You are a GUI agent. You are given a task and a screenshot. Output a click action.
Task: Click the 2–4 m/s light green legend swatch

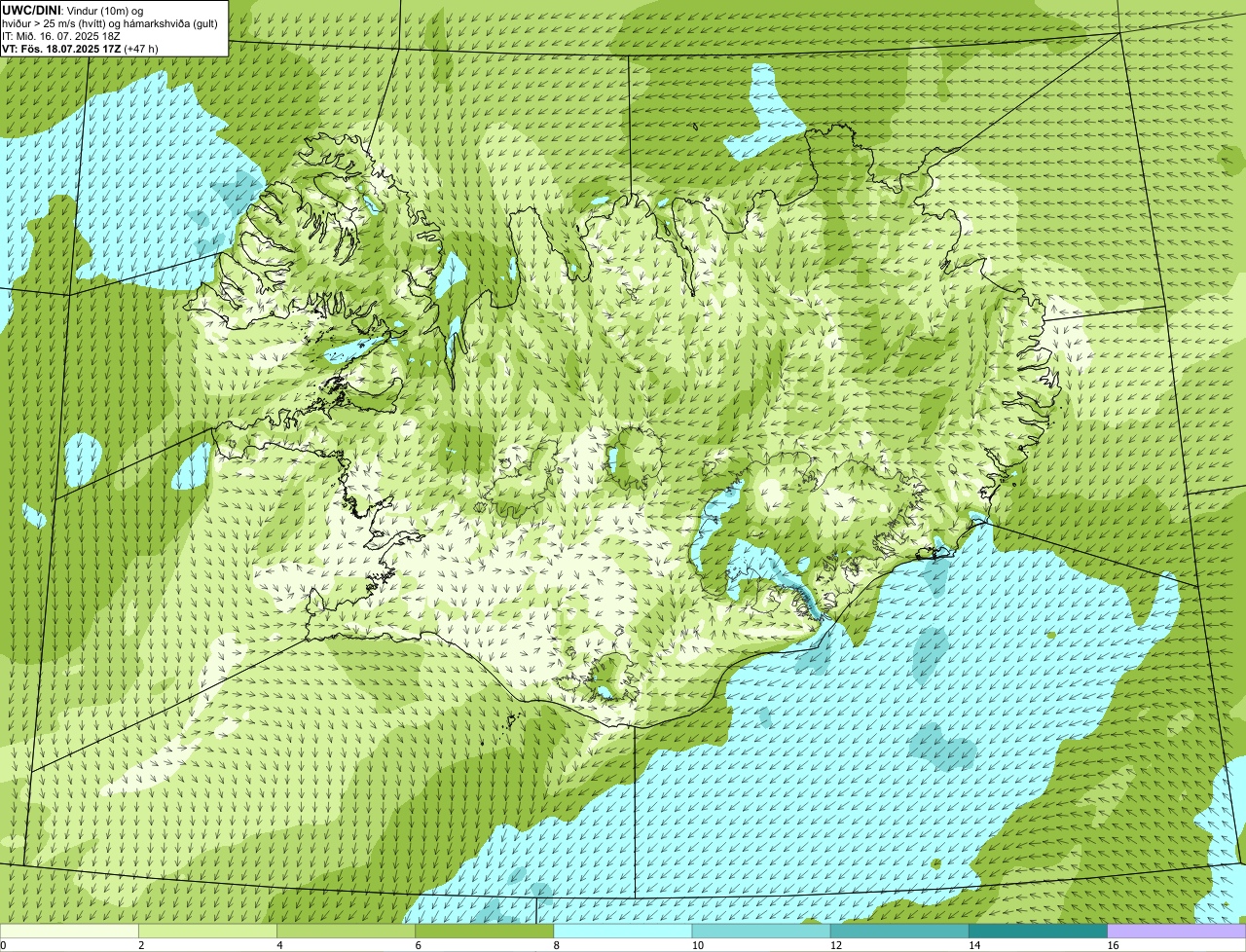point(207,931)
